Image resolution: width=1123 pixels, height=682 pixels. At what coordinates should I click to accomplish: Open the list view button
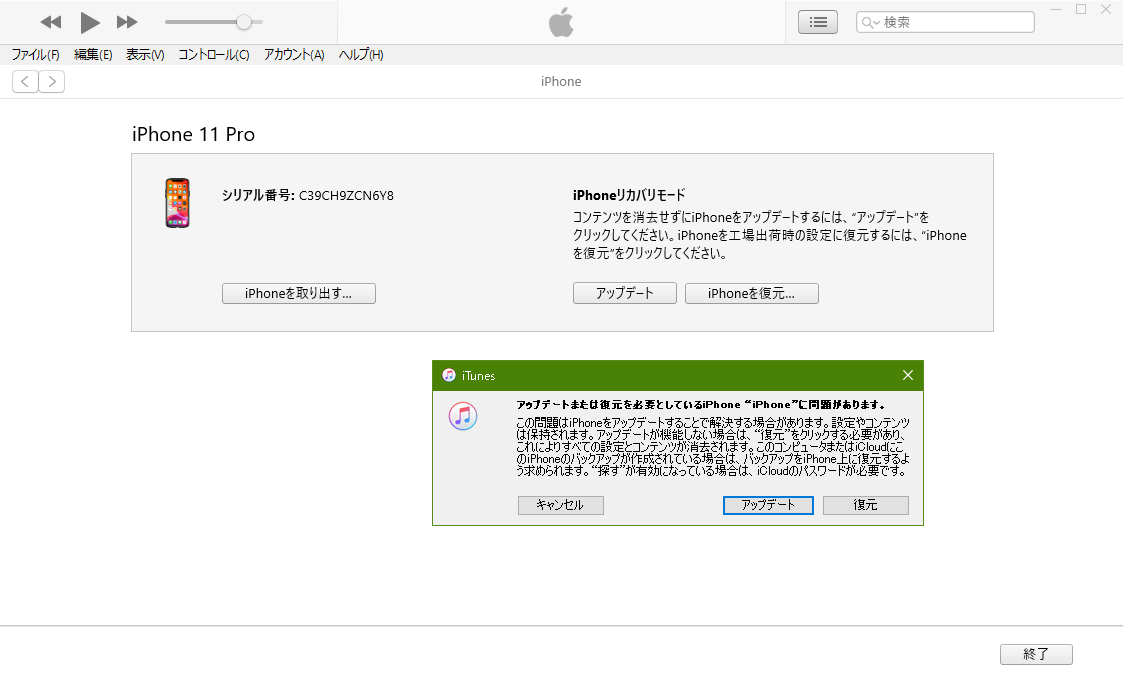tap(818, 22)
